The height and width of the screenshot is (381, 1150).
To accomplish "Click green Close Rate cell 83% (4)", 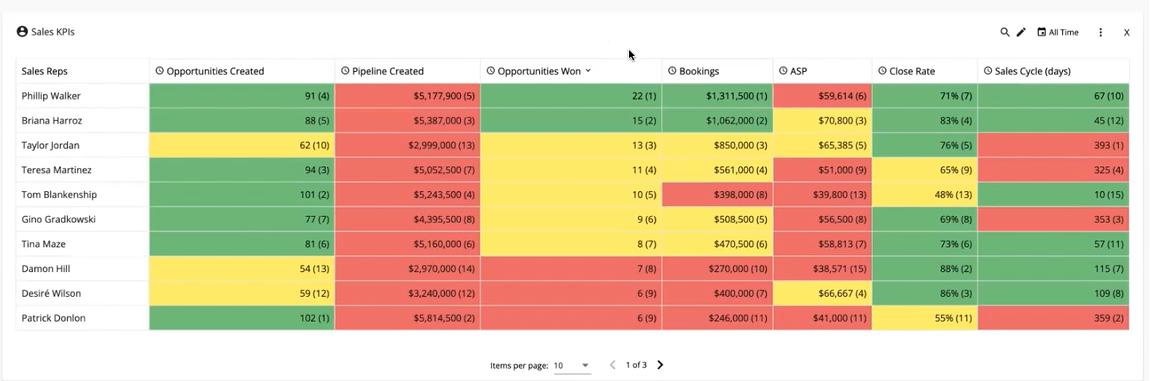I will point(925,120).
